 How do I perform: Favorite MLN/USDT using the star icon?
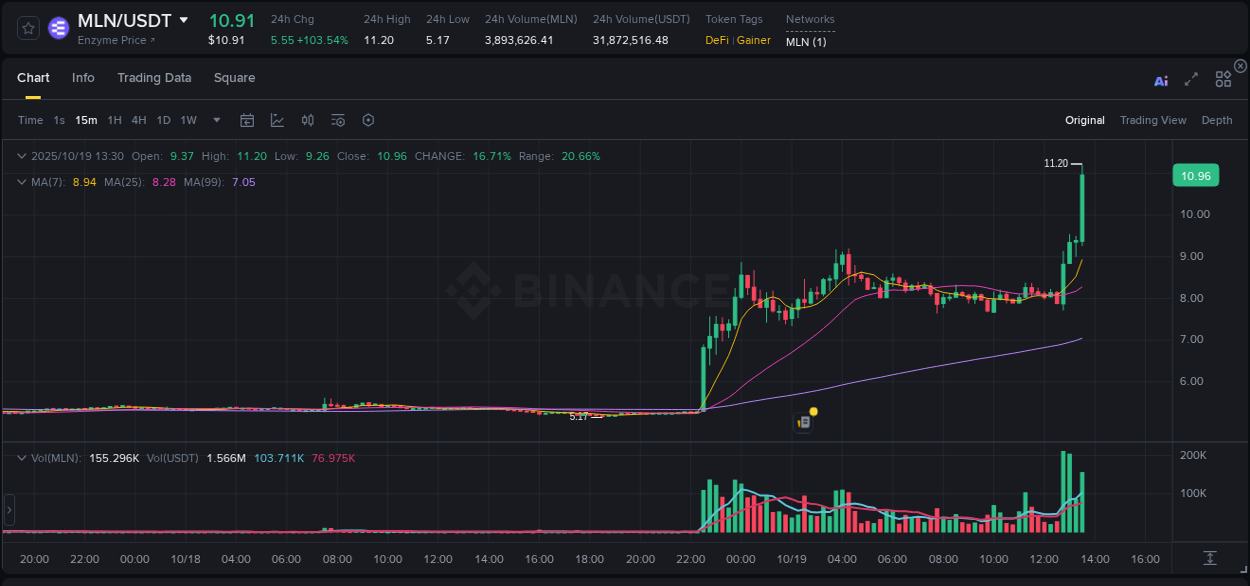tap(27, 27)
